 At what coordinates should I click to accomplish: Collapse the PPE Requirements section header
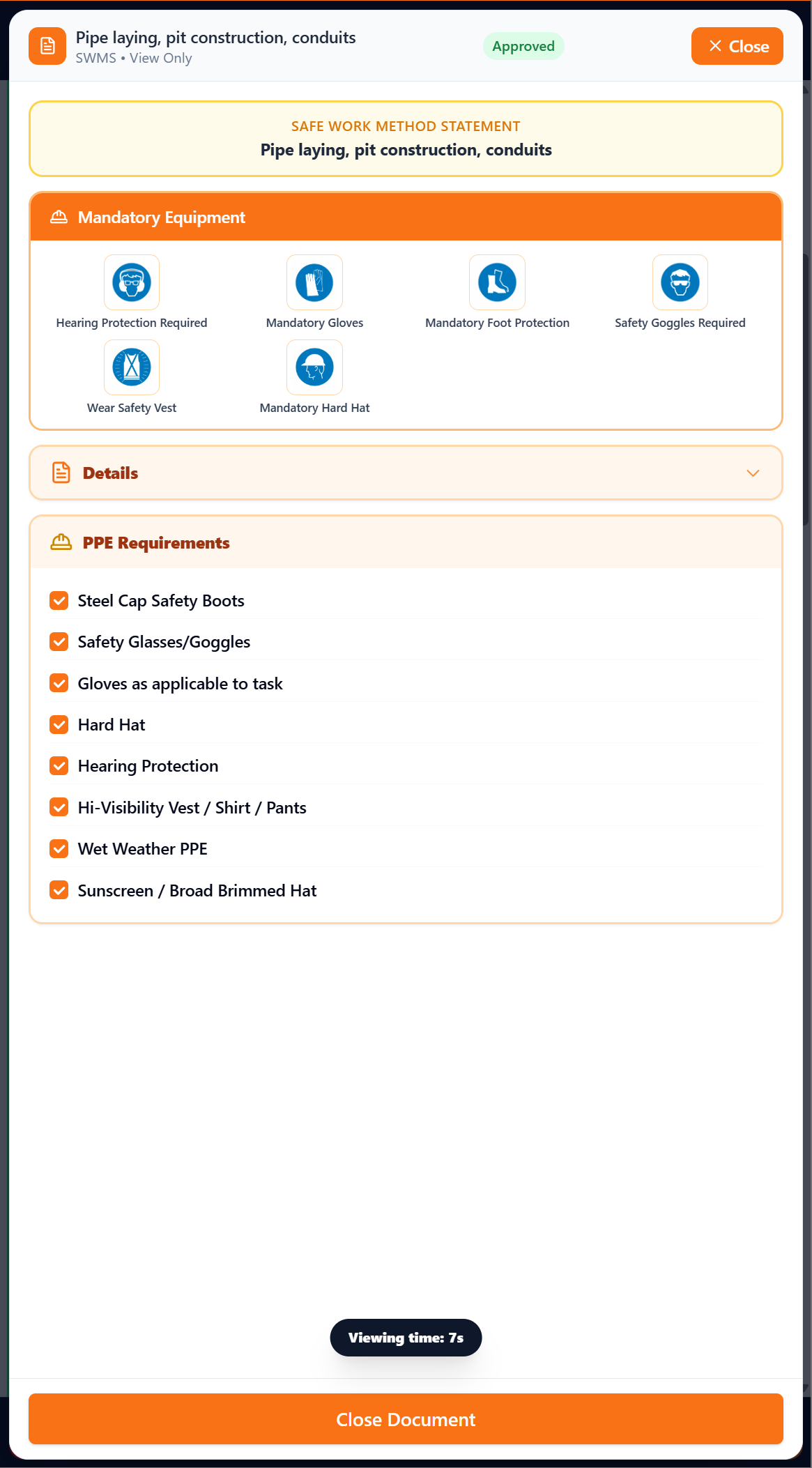406,542
